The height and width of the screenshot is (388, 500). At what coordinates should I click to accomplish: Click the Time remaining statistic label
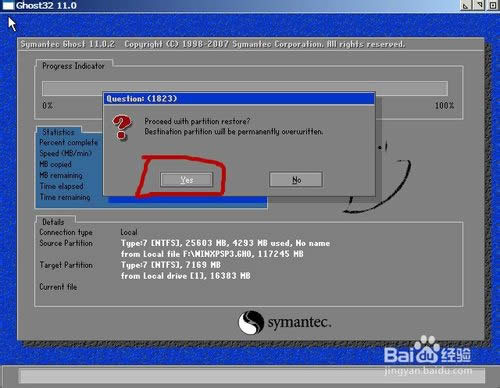pyautogui.click(x=65, y=197)
